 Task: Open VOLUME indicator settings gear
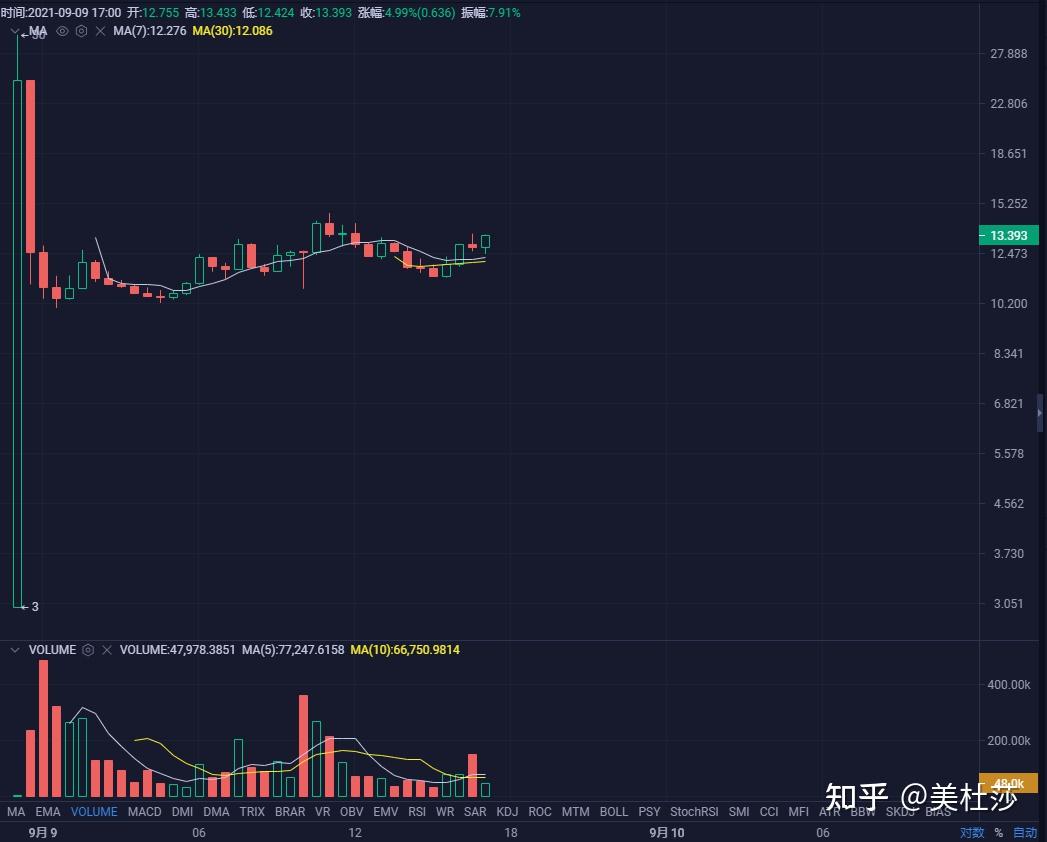coord(88,650)
